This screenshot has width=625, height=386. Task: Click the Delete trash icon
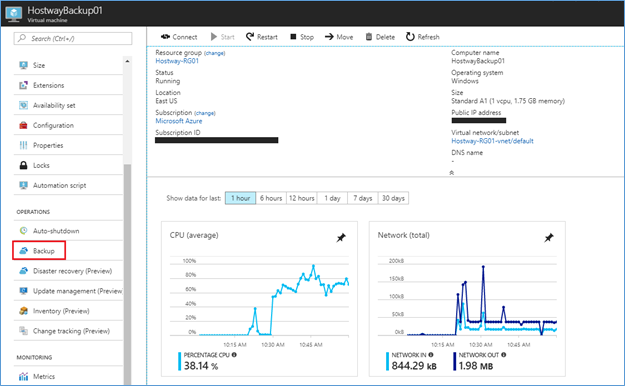[x=369, y=37]
